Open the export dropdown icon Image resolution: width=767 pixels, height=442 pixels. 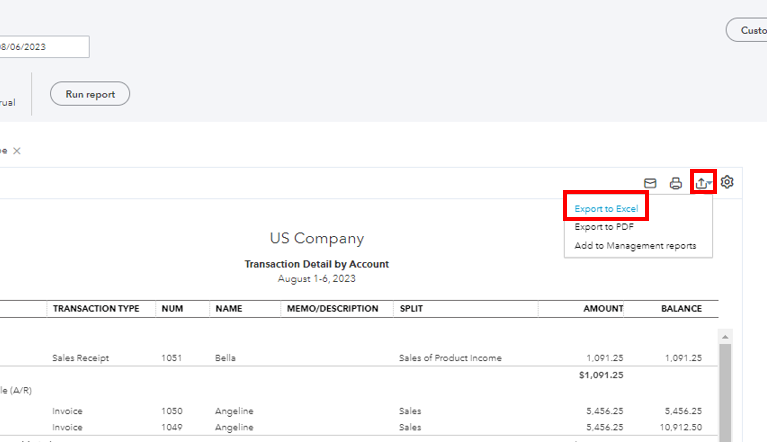[703, 183]
